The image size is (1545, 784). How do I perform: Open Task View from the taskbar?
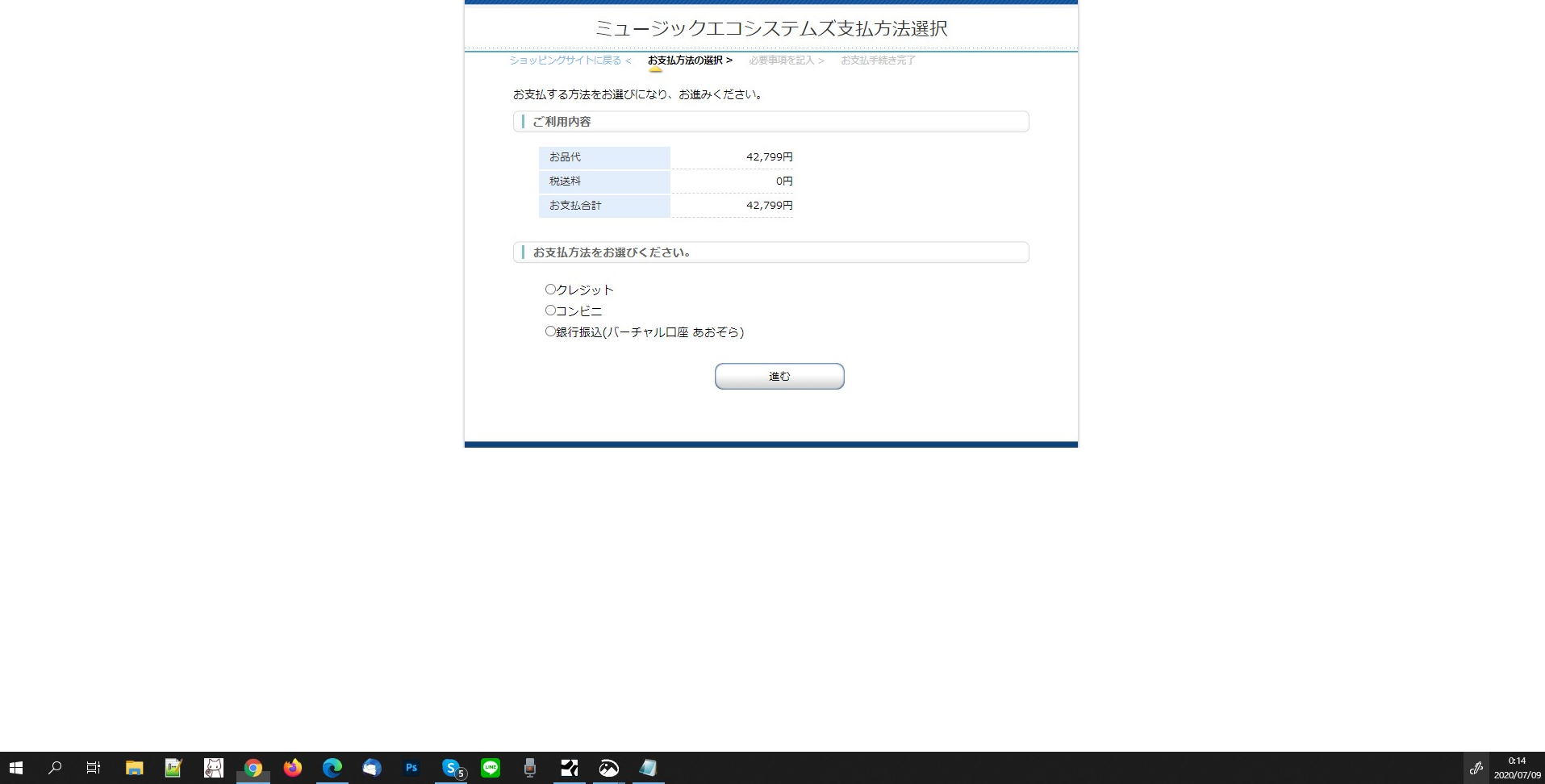(94, 768)
